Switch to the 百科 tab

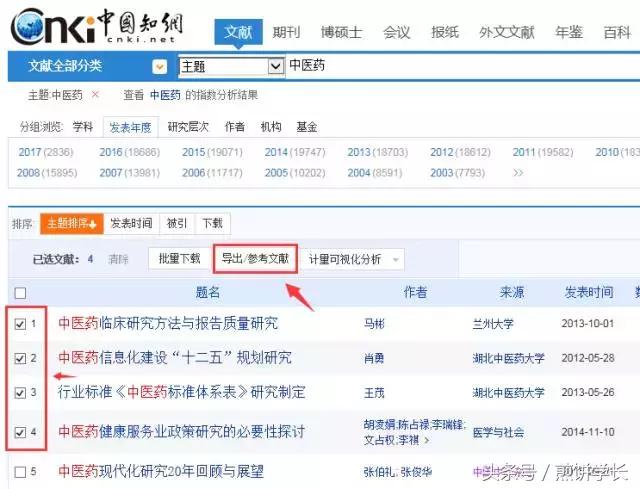point(617,32)
